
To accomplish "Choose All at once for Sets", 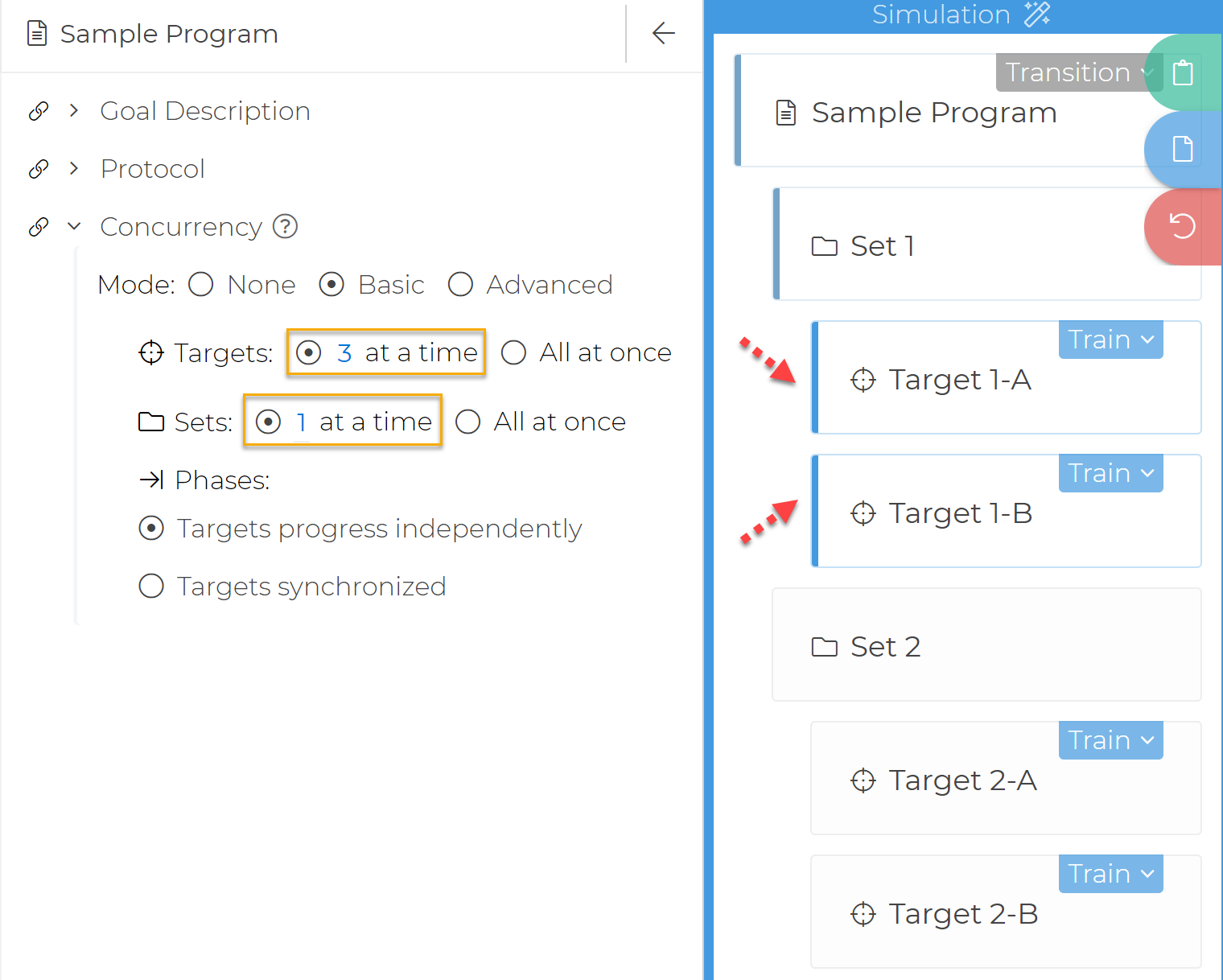I will 468,422.
